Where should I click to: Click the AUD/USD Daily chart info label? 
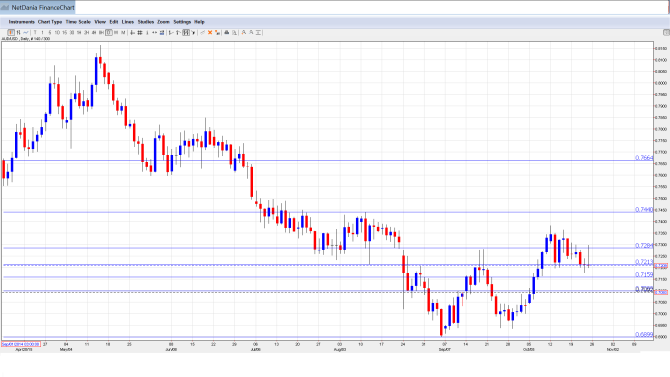click(x=26, y=39)
